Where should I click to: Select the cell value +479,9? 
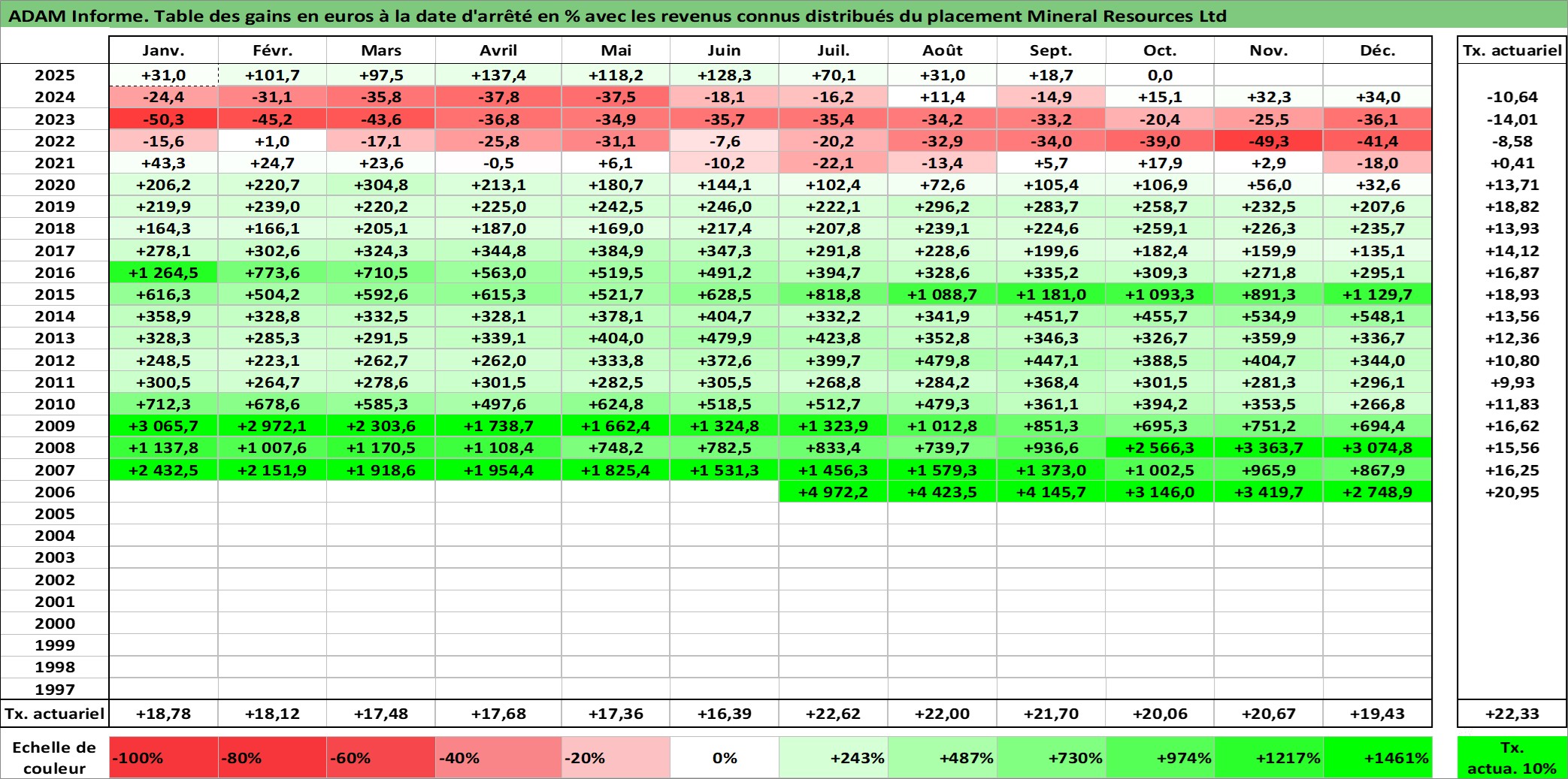point(725,338)
